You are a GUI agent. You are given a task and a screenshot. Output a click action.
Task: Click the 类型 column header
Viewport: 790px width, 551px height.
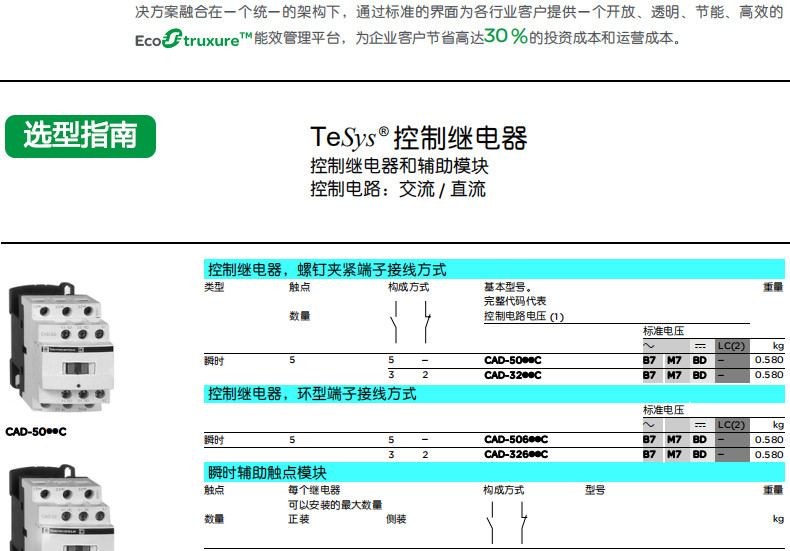click(x=214, y=287)
